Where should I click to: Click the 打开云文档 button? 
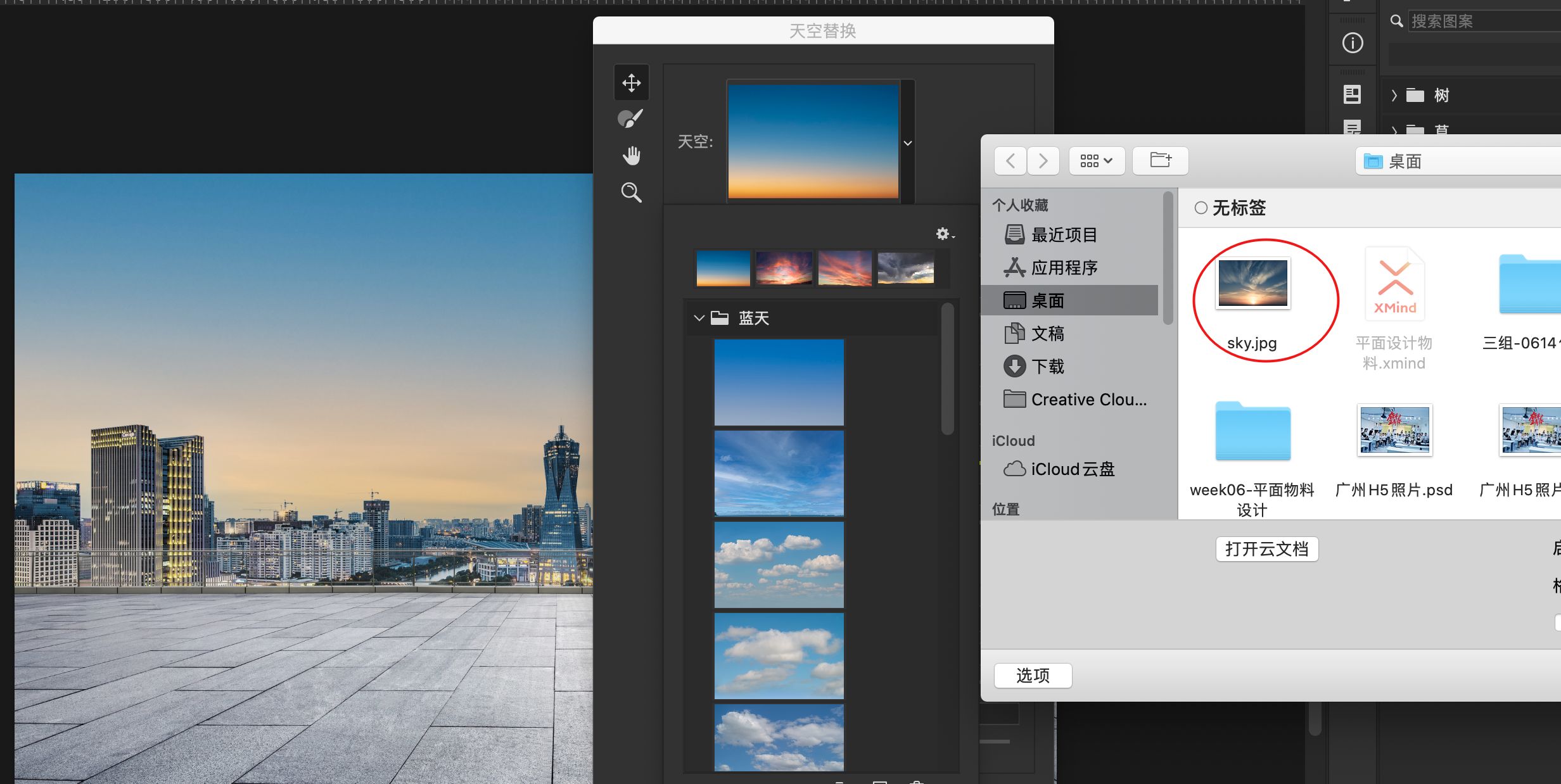pos(1266,548)
